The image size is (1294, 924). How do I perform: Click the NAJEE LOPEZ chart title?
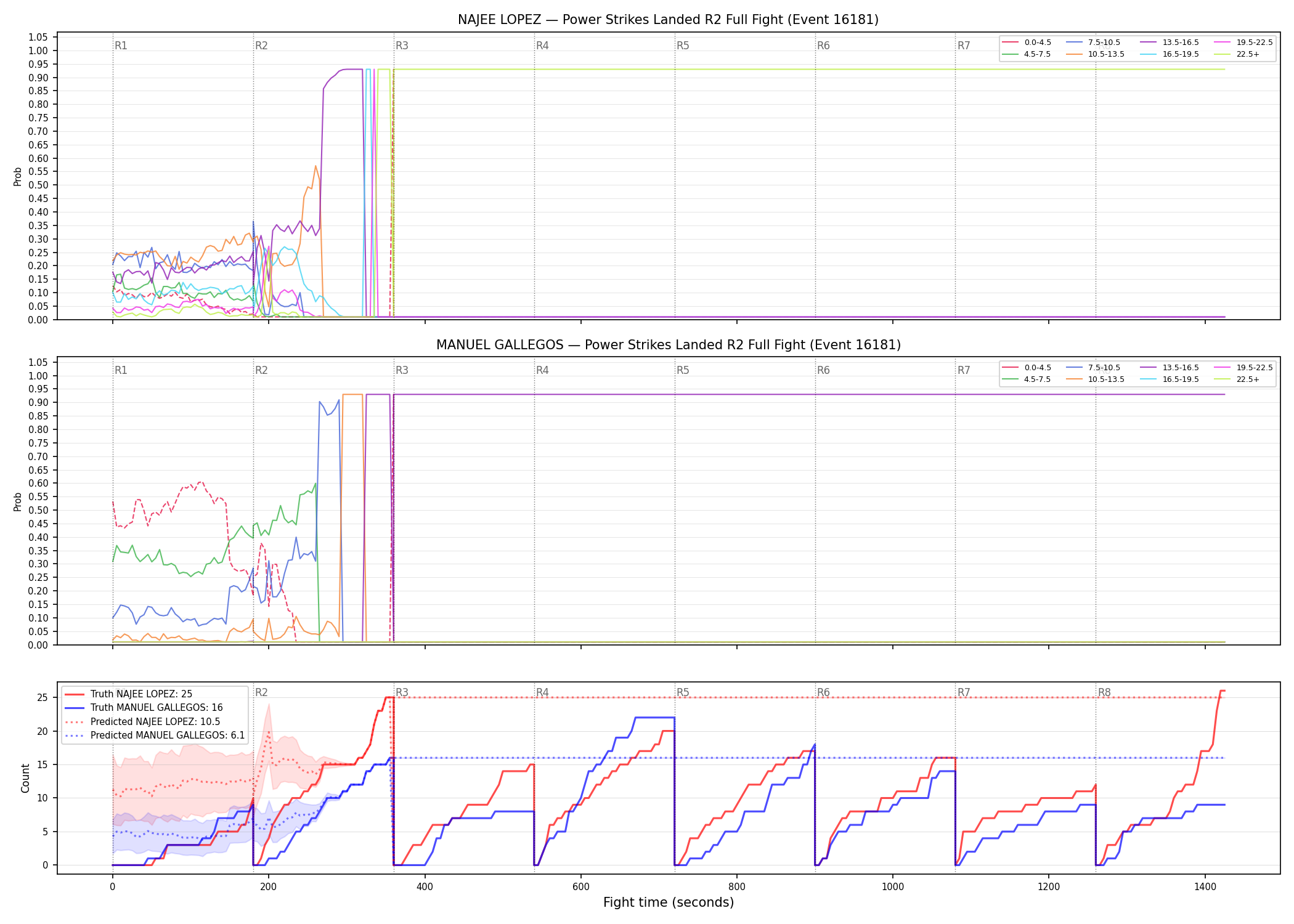coord(668,20)
